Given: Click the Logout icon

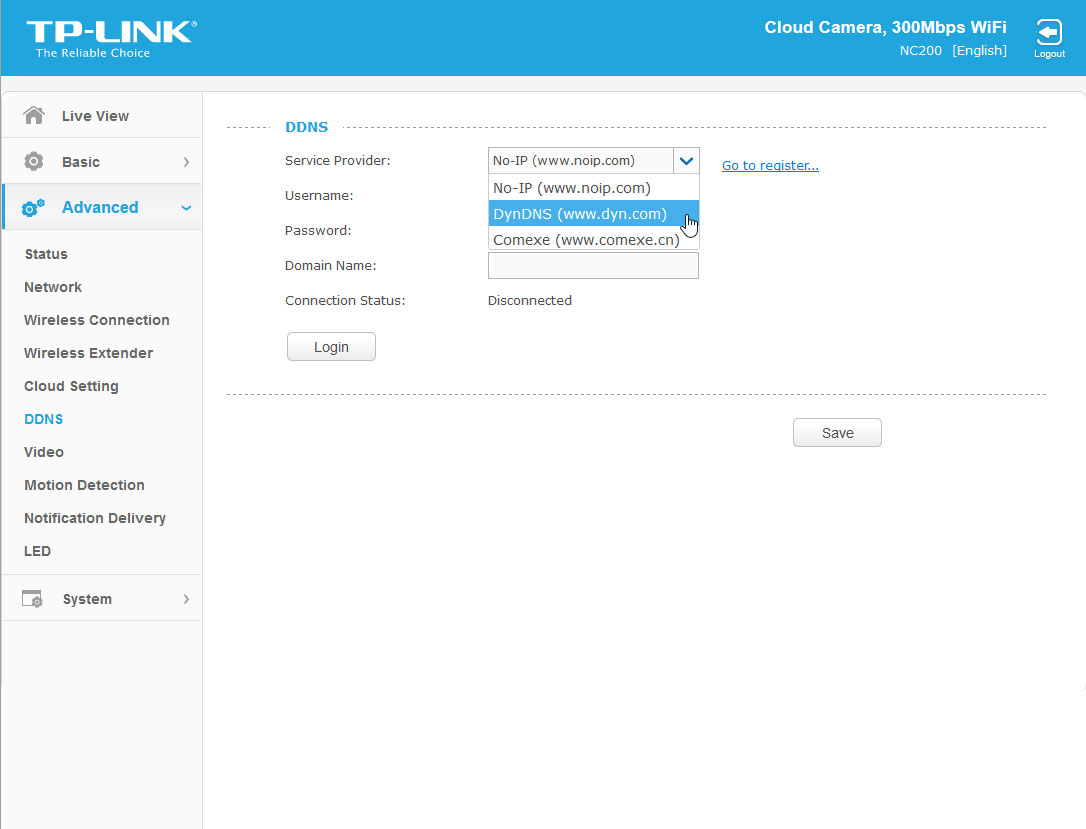Looking at the screenshot, I should (x=1049, y=33).
